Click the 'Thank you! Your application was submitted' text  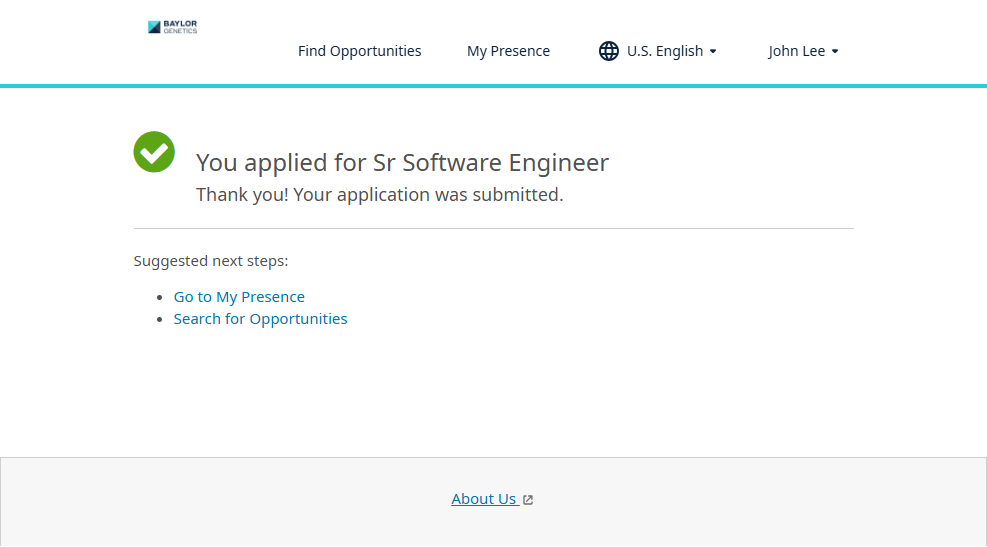pos(379,195)
